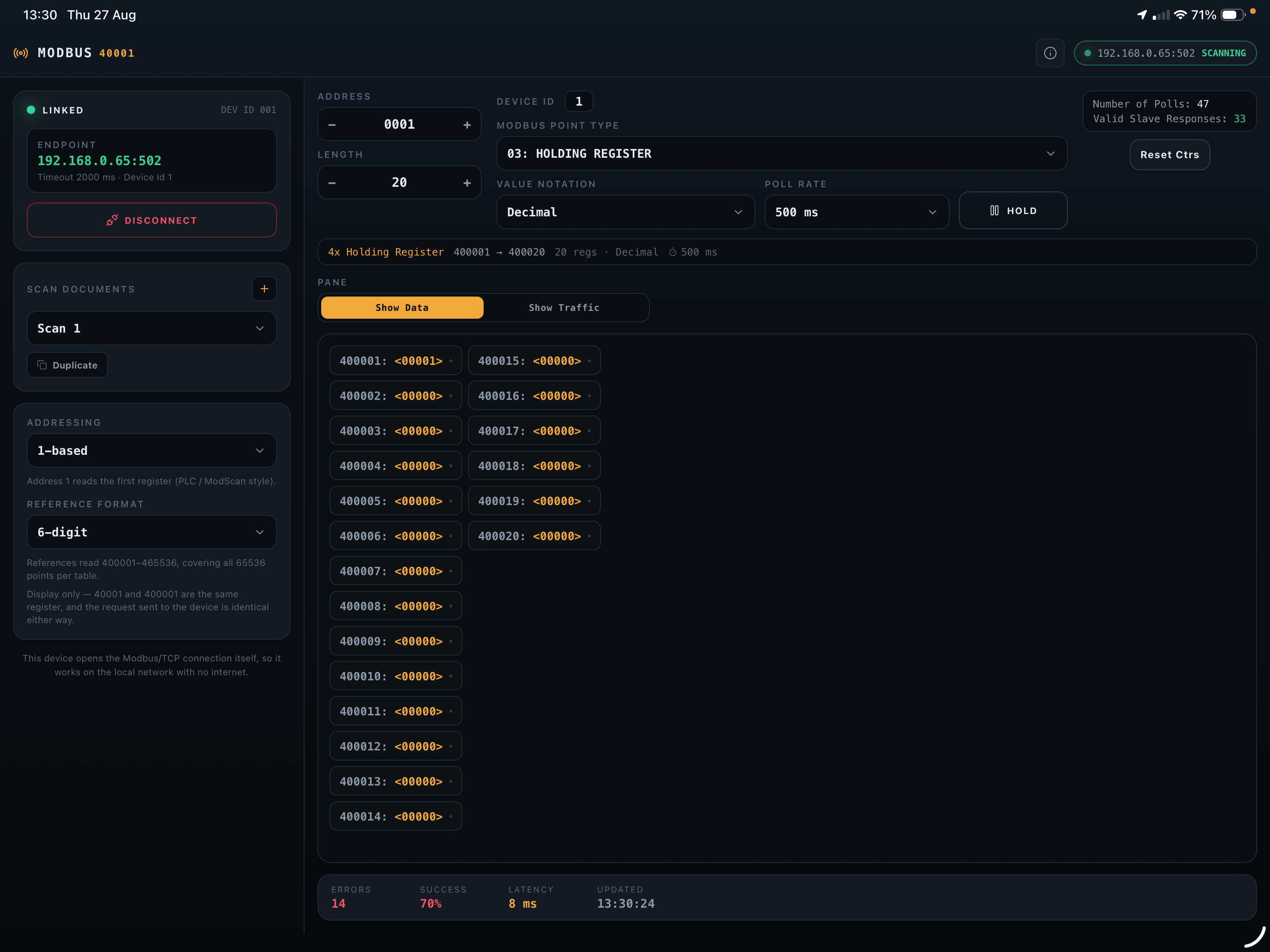
Task: Decrease length with the minus stepper
Action: 332,183
